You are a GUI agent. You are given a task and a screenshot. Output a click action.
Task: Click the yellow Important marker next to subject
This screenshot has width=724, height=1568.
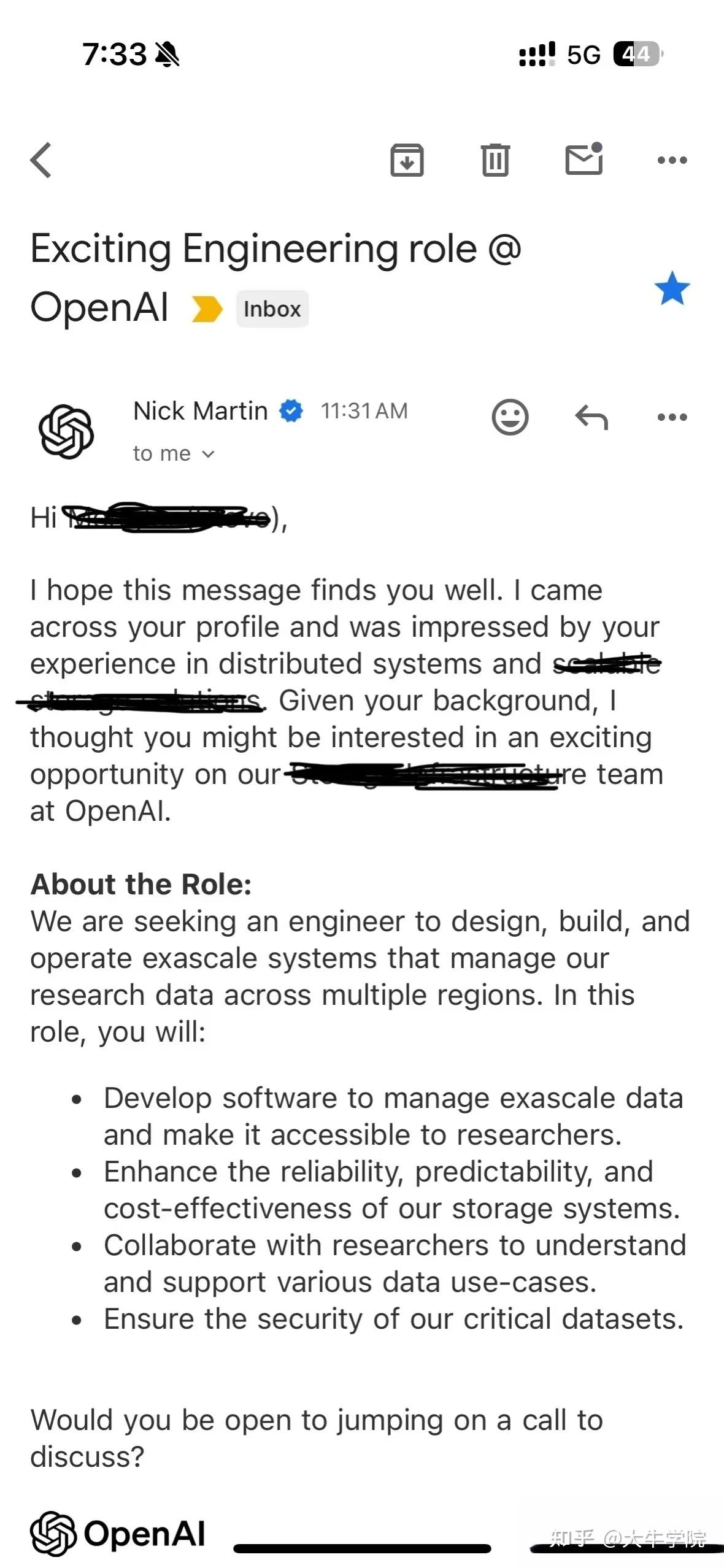click(x=207, y=310)
